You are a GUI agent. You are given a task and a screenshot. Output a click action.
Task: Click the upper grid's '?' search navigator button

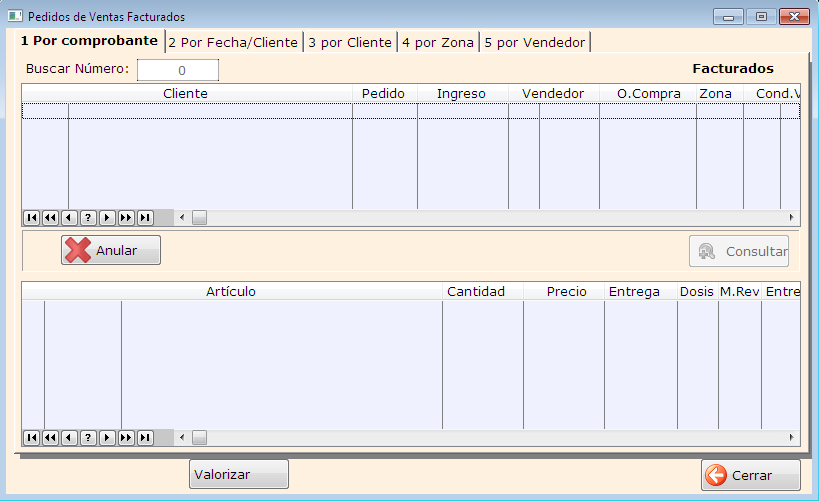coord(88,217)
